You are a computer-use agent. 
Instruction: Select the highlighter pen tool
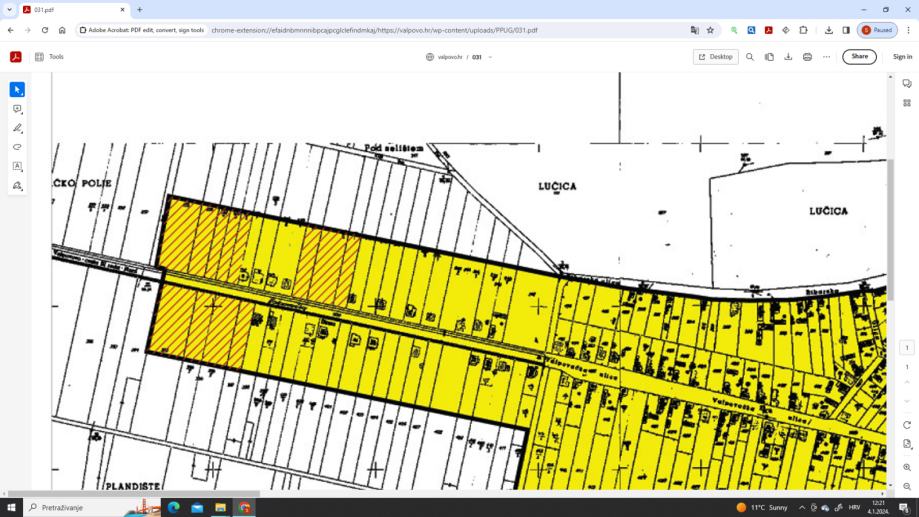pyautogui.click(x=17, y=128)
